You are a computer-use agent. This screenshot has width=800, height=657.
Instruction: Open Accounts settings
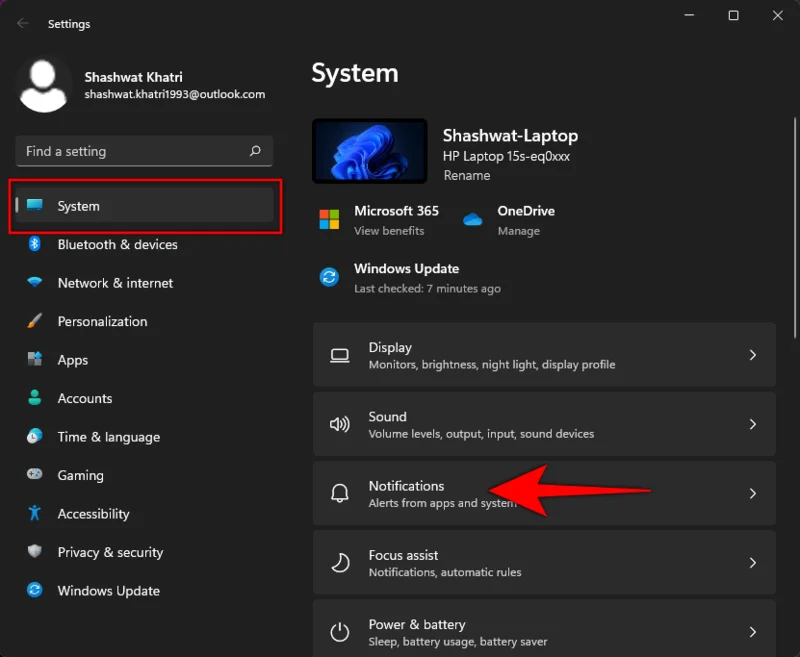(83, 398)
